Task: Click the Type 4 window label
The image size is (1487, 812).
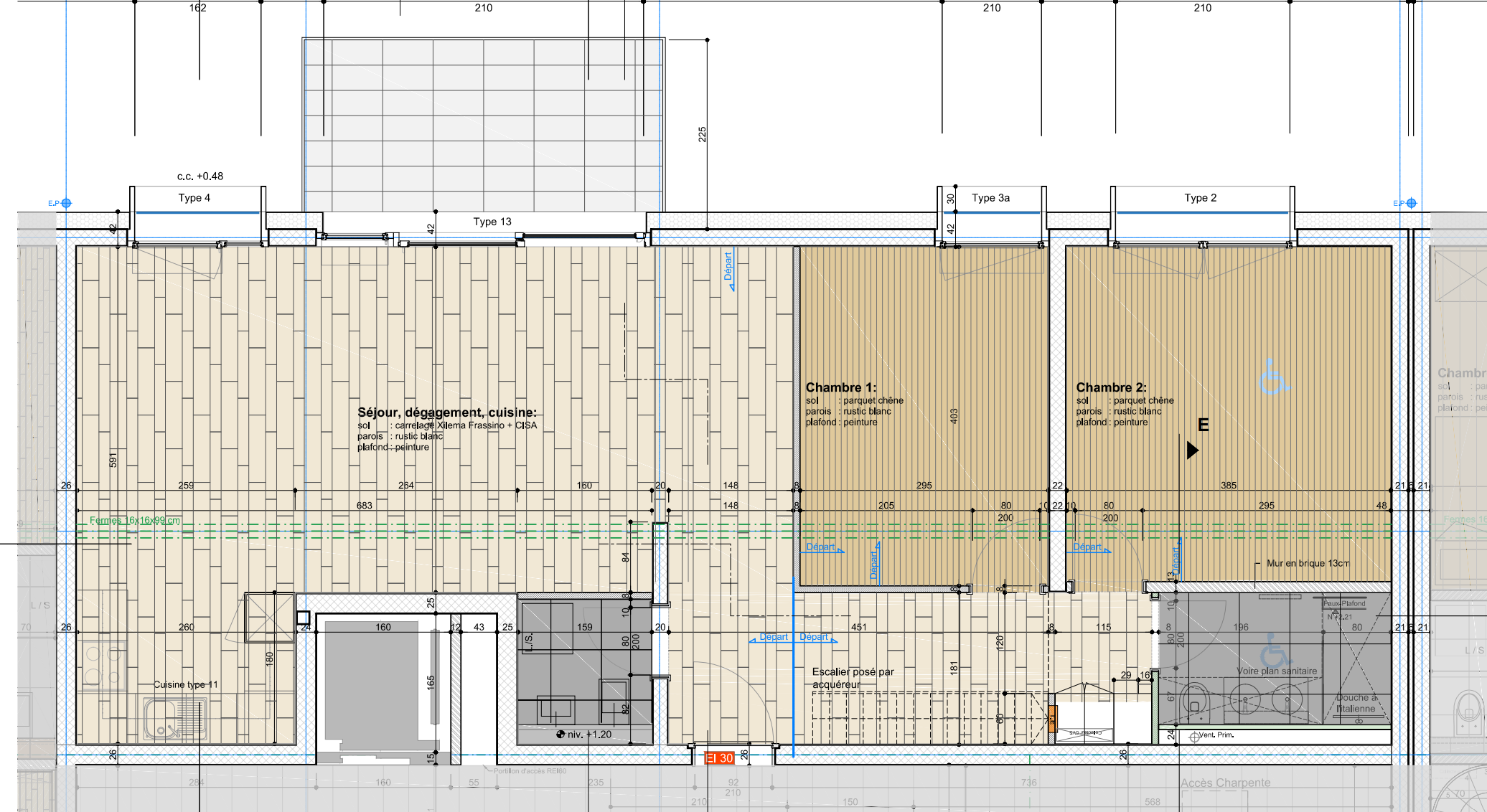Action: tap(194, 198)
